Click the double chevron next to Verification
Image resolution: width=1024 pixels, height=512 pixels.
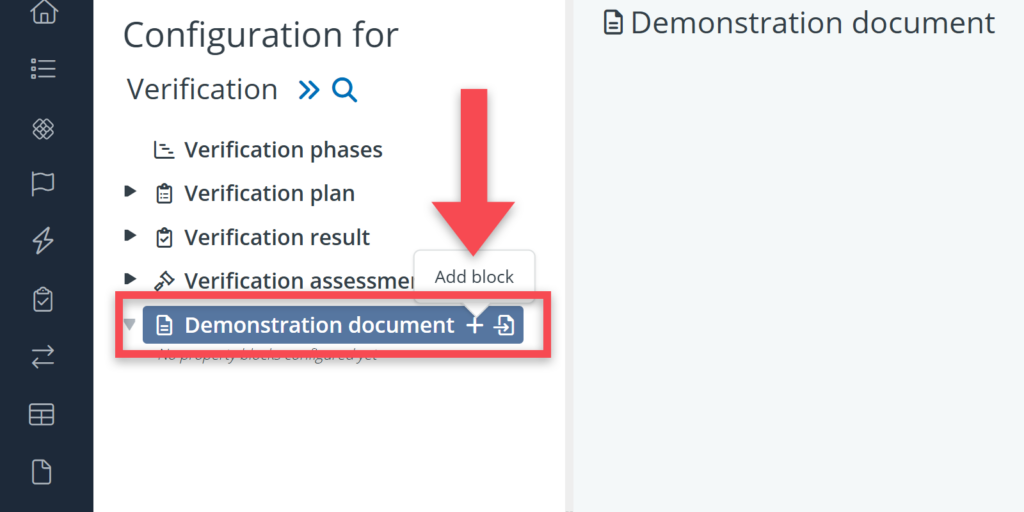pyautogui.click(x=309, y=90)
